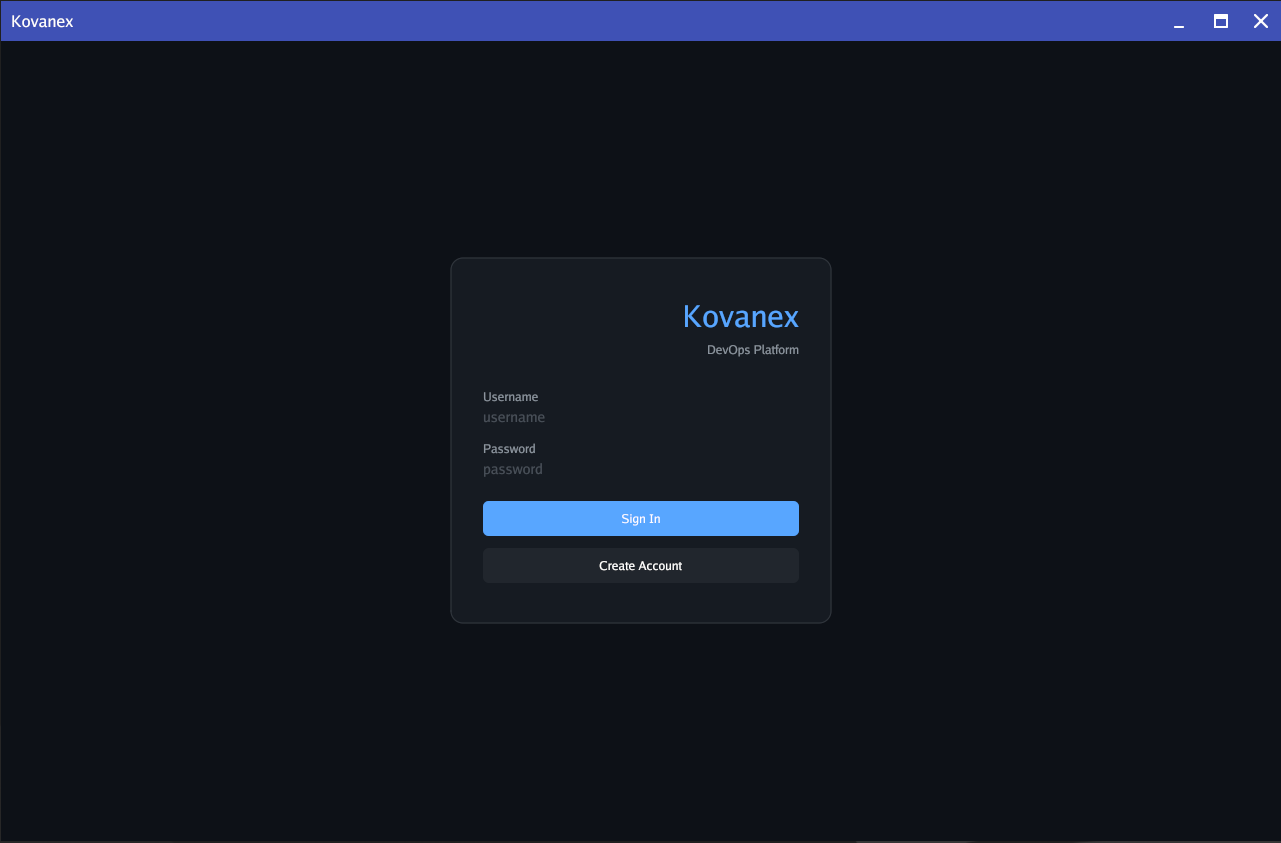Click the maximize window icon
Screen dimensions: 1281x843
(1220, 20)
